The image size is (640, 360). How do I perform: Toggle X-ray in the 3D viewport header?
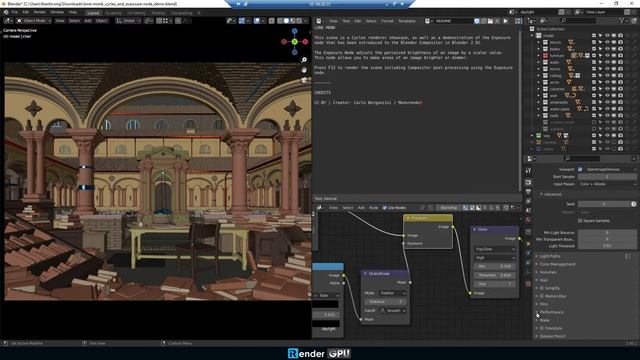click(271, 20)
